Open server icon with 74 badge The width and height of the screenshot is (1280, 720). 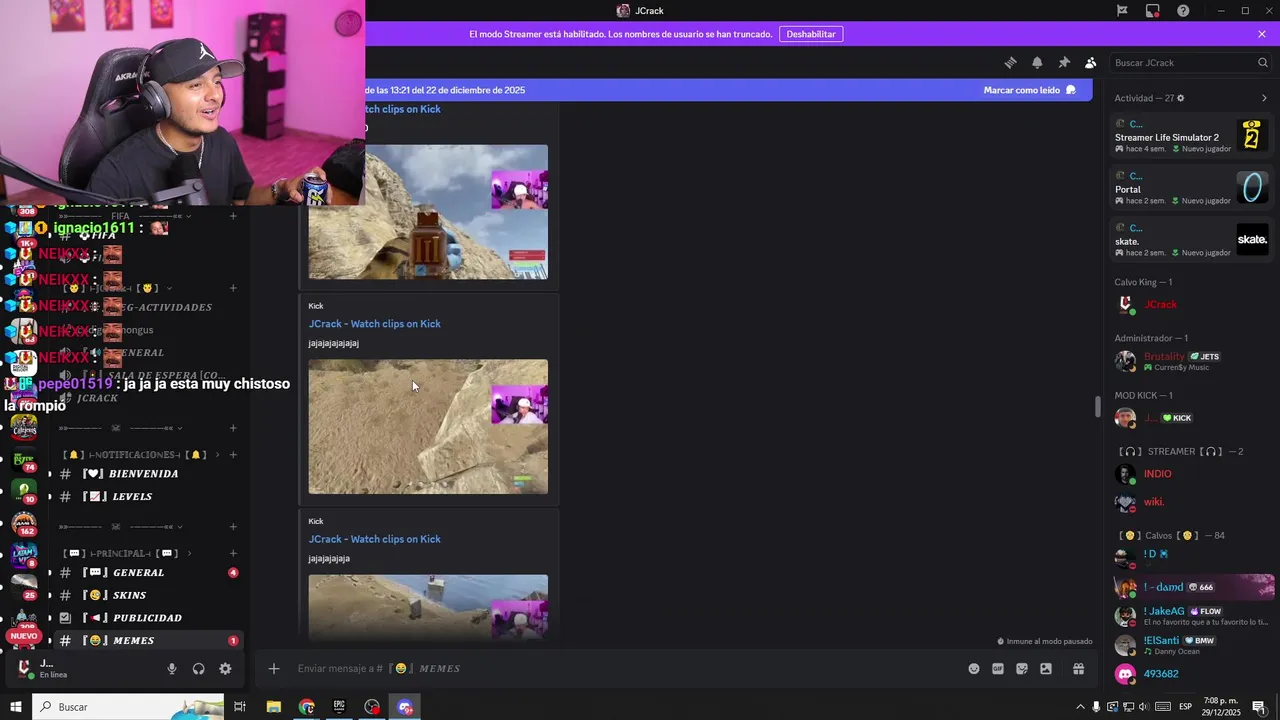coord(23,459)
